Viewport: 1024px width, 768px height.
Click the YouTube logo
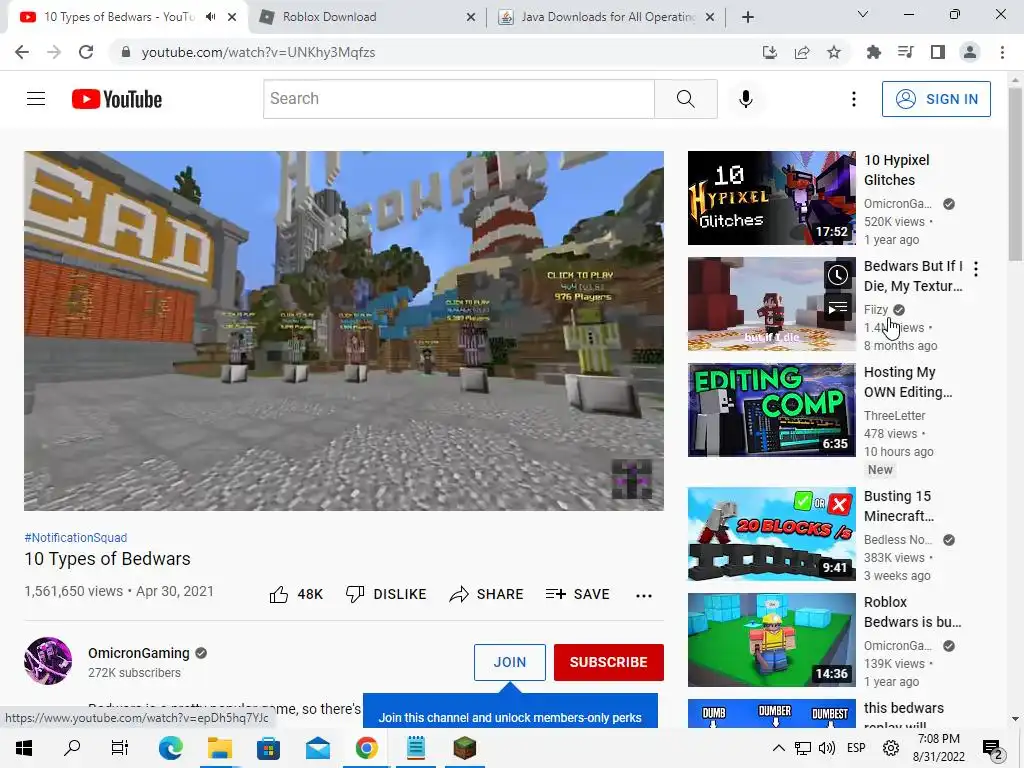(117, 99)
